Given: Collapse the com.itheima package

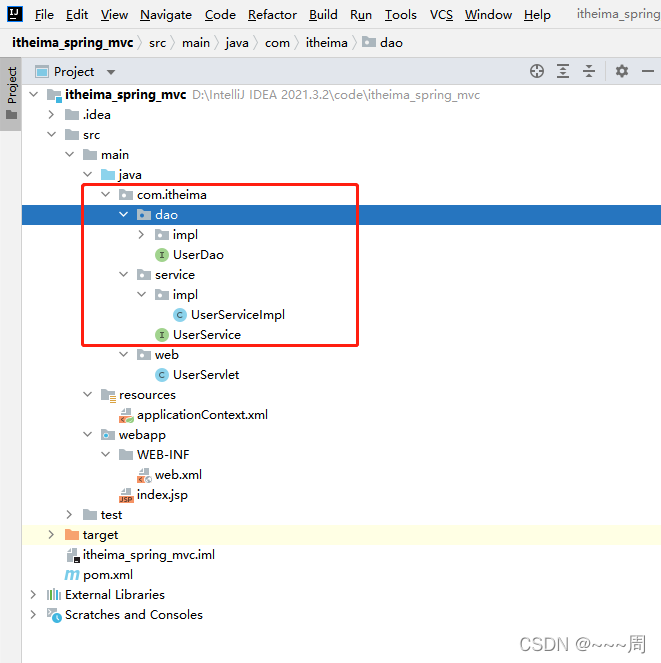Looking at the screenshot, I should (x=105, y=195).
